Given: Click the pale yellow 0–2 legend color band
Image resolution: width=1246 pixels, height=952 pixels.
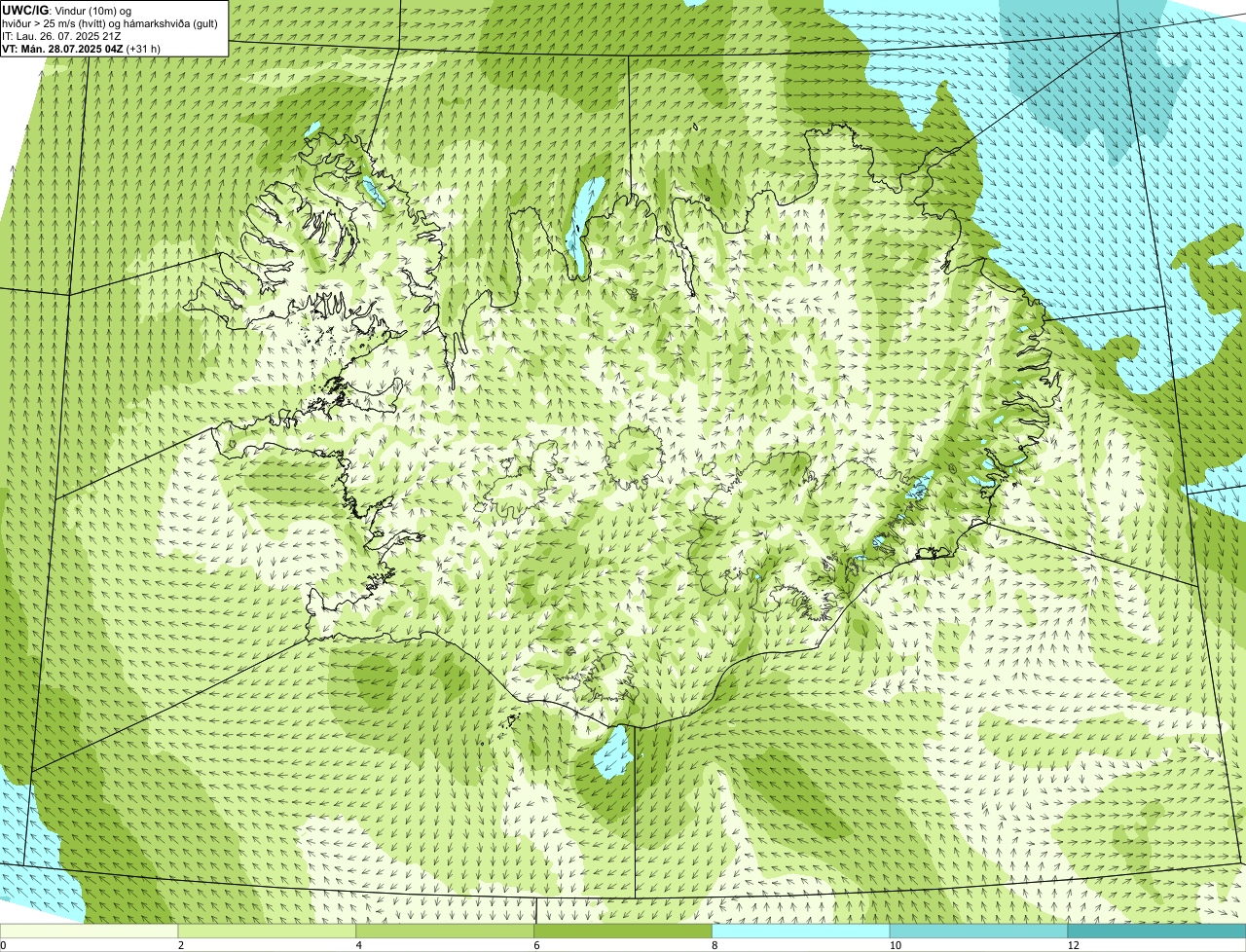Looking at the screenshot, I should [90, 932].
